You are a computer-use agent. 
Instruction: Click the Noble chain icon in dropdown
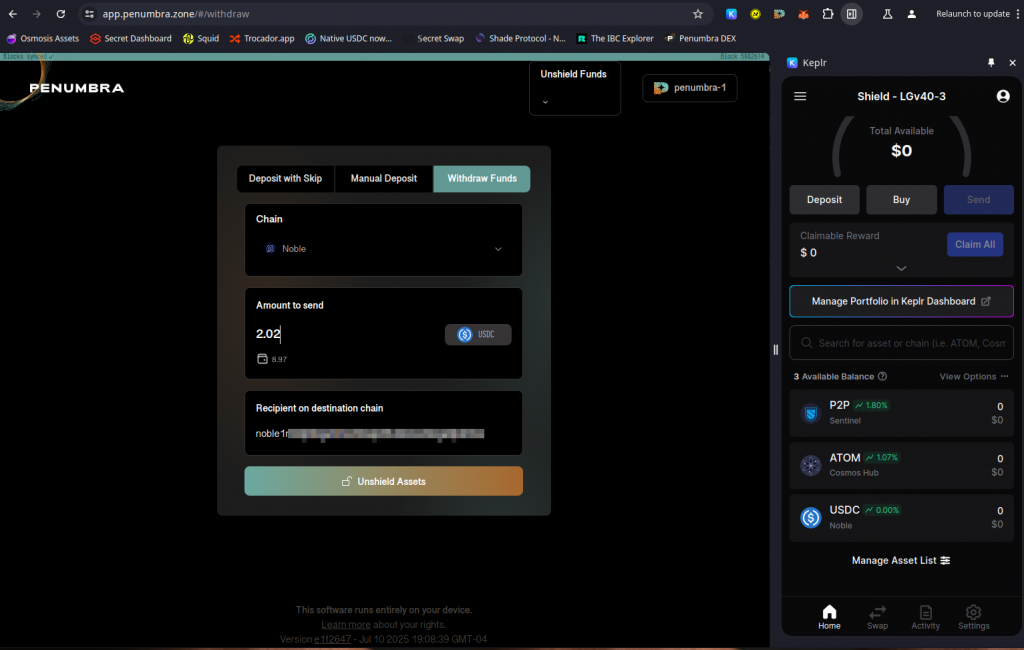coord(270,249)
